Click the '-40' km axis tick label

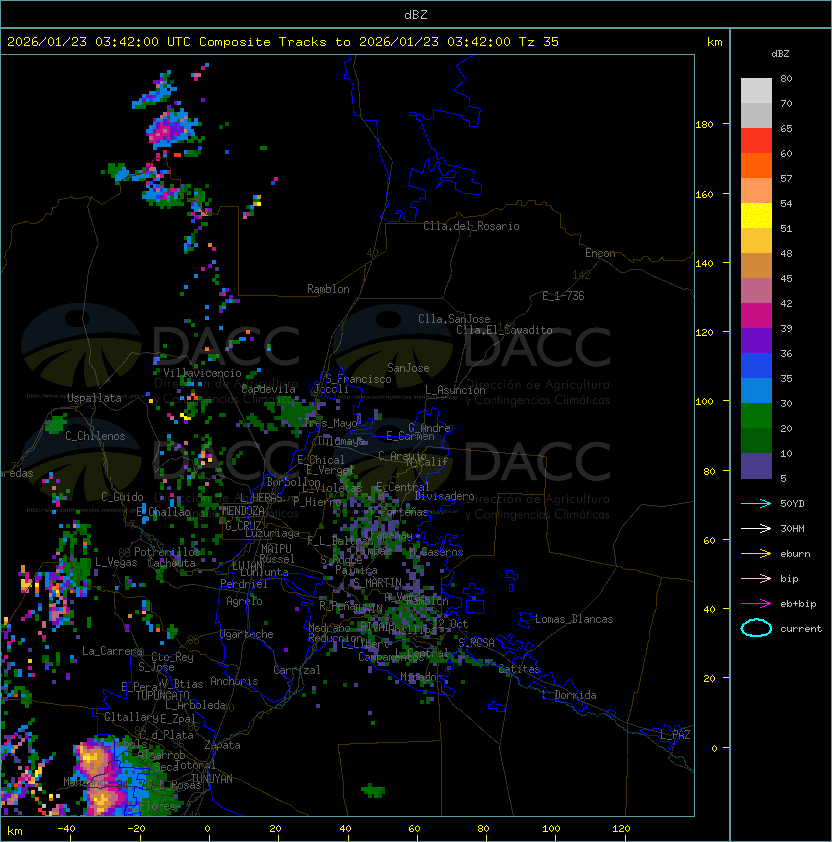(x=66, y=829)
